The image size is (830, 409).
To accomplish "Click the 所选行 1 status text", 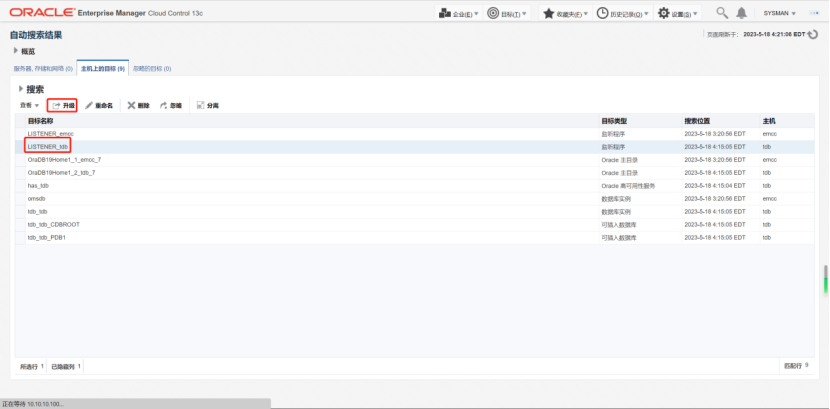I will tap(32, 366).
